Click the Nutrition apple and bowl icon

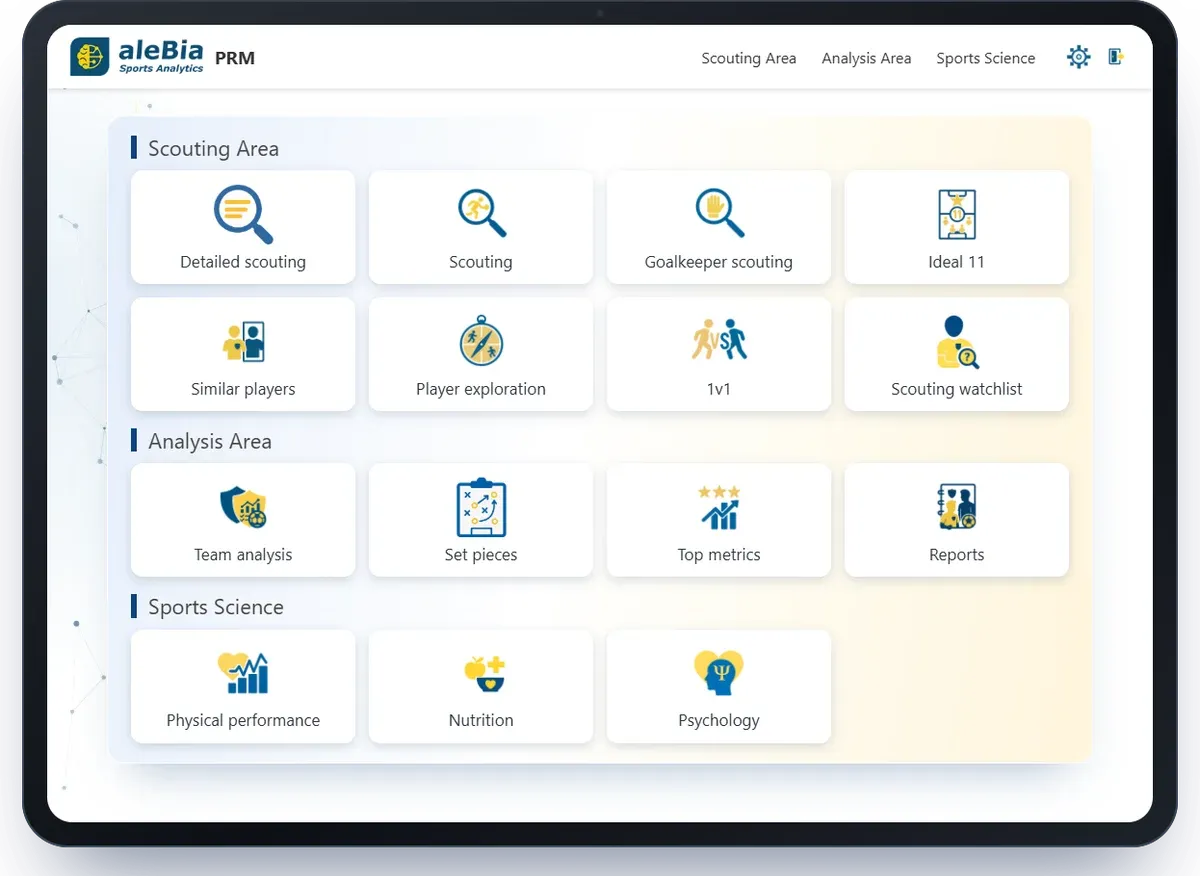tap(484, 673)
